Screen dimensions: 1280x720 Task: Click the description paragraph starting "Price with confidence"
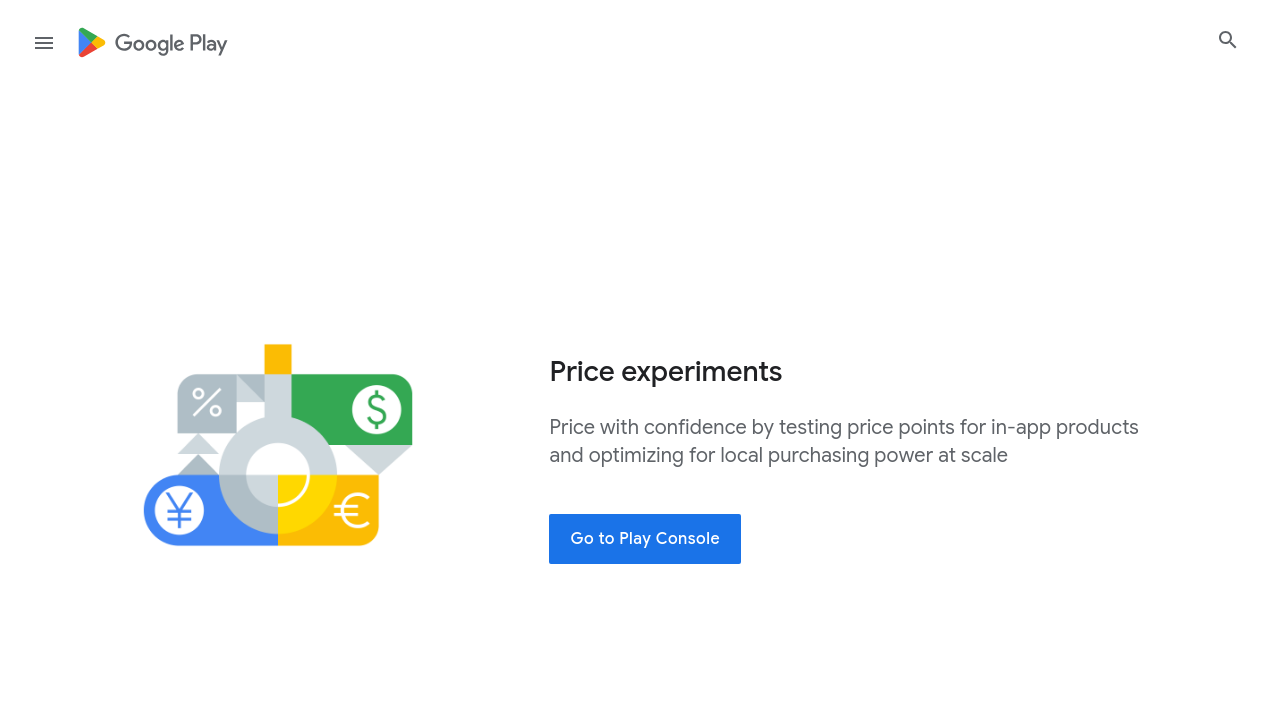click(x=844, y=441)
